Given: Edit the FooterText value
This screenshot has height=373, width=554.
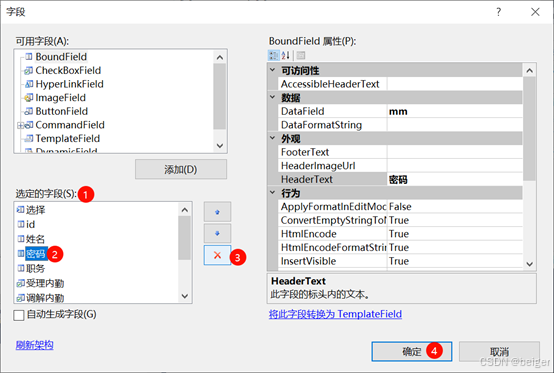Looking at the screenshot, I should coord(455,152).
